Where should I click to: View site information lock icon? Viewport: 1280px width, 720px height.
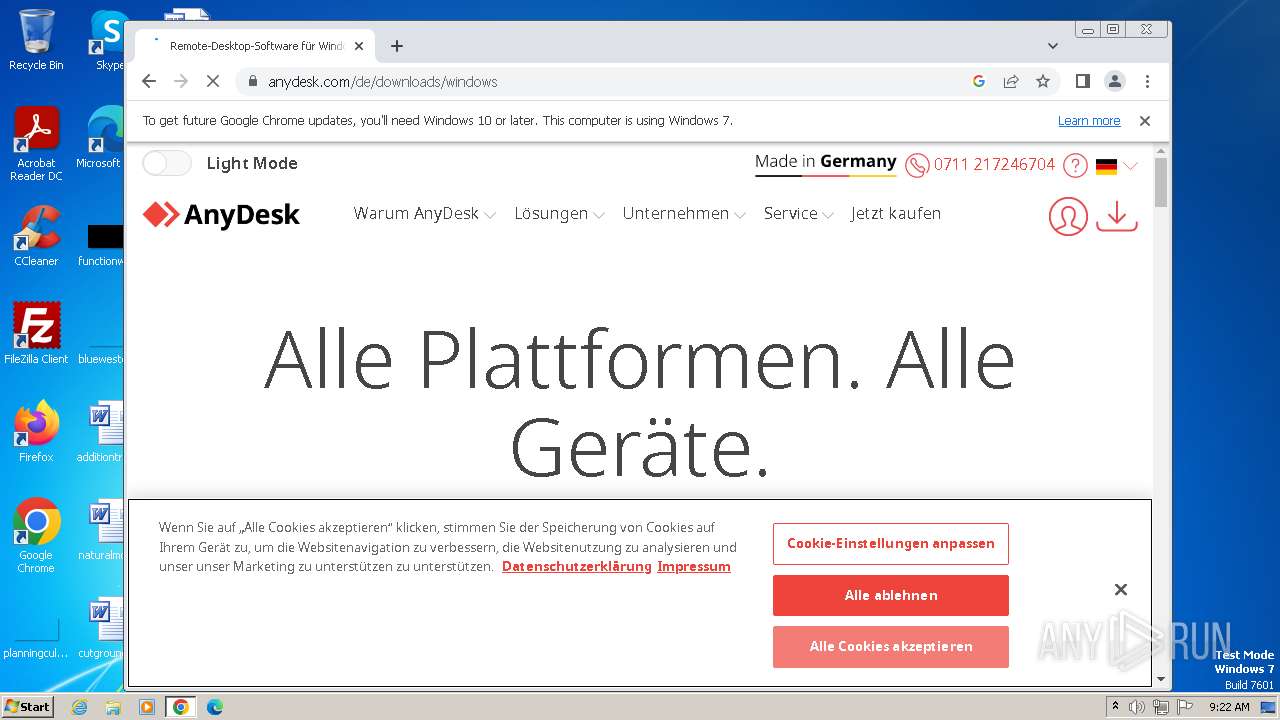click(x=252, y=82)
